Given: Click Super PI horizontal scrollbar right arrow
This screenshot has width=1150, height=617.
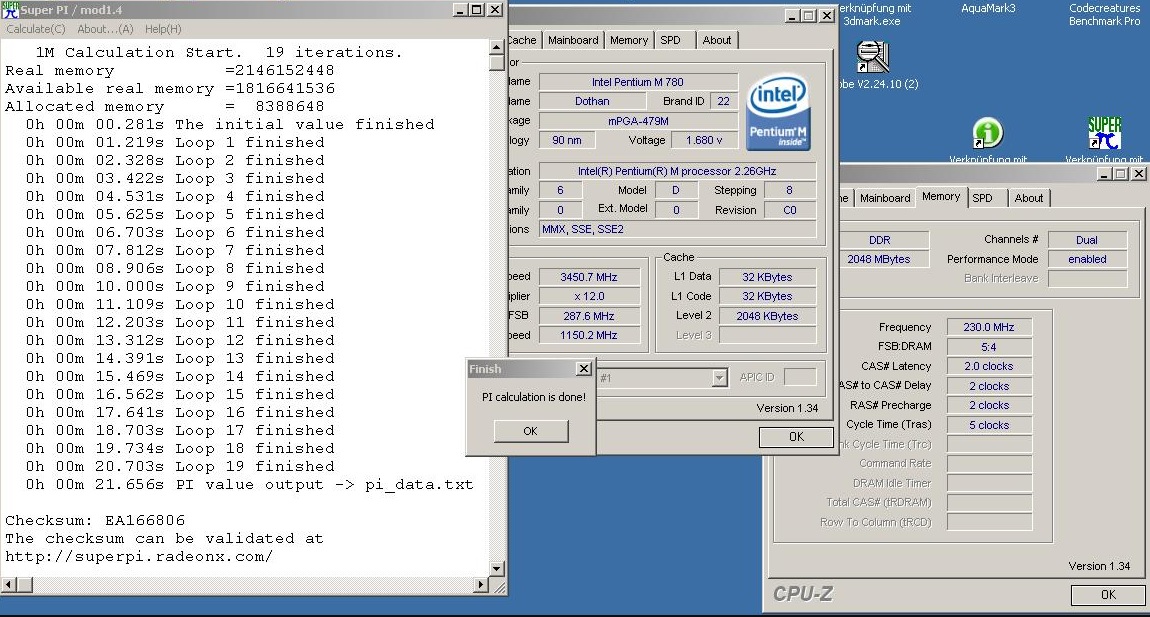Looking at the screenshot, I should (x=481, y=585).
